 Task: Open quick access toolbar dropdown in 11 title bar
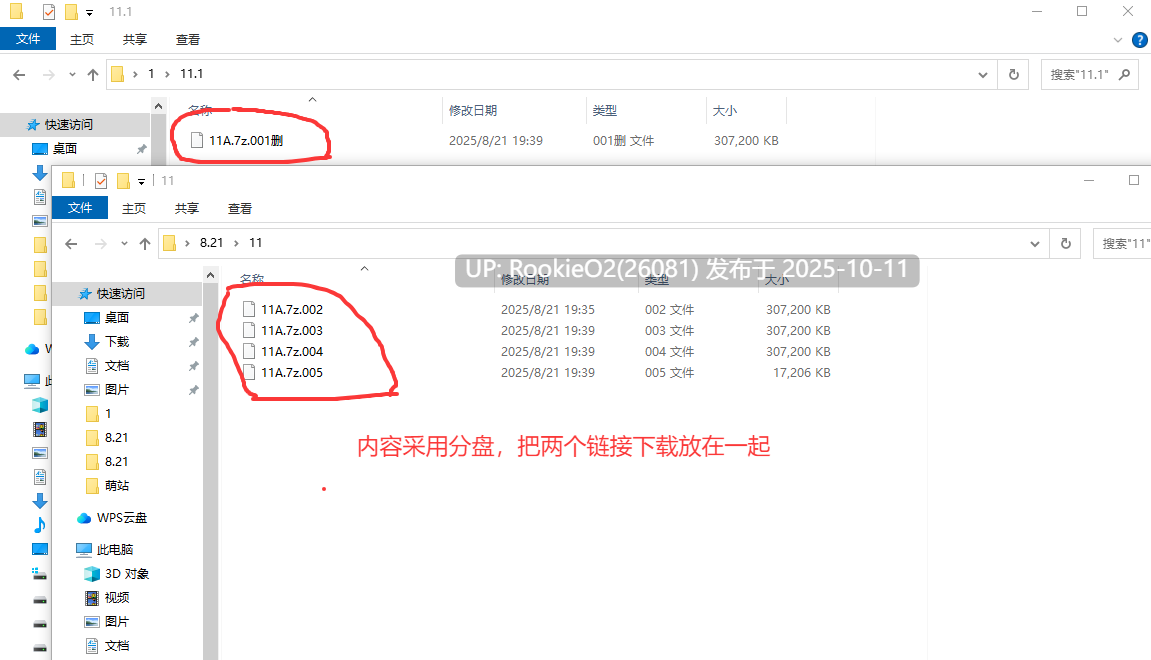coord(142,181)
